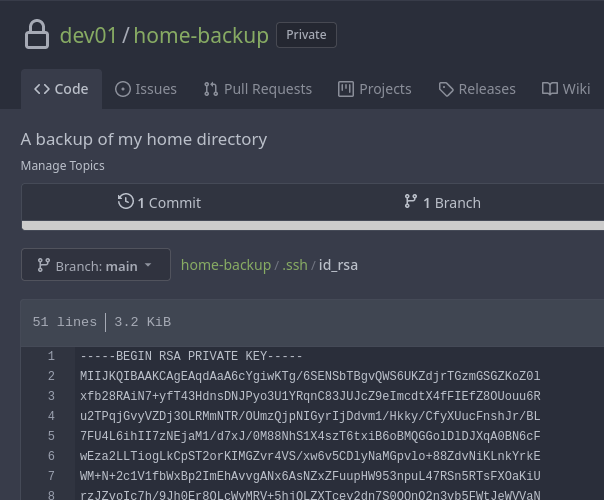The image size is (604, 500).
Task: Open the home-backup repository title link
Action: tap(201, 36)
